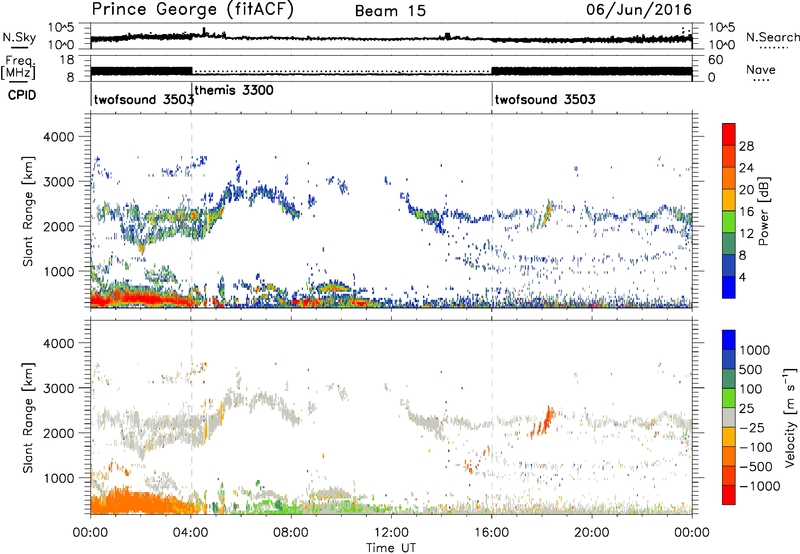
Task: Pick the gray Velocity segment between 25 and -25
Action: tap(729, 417)
